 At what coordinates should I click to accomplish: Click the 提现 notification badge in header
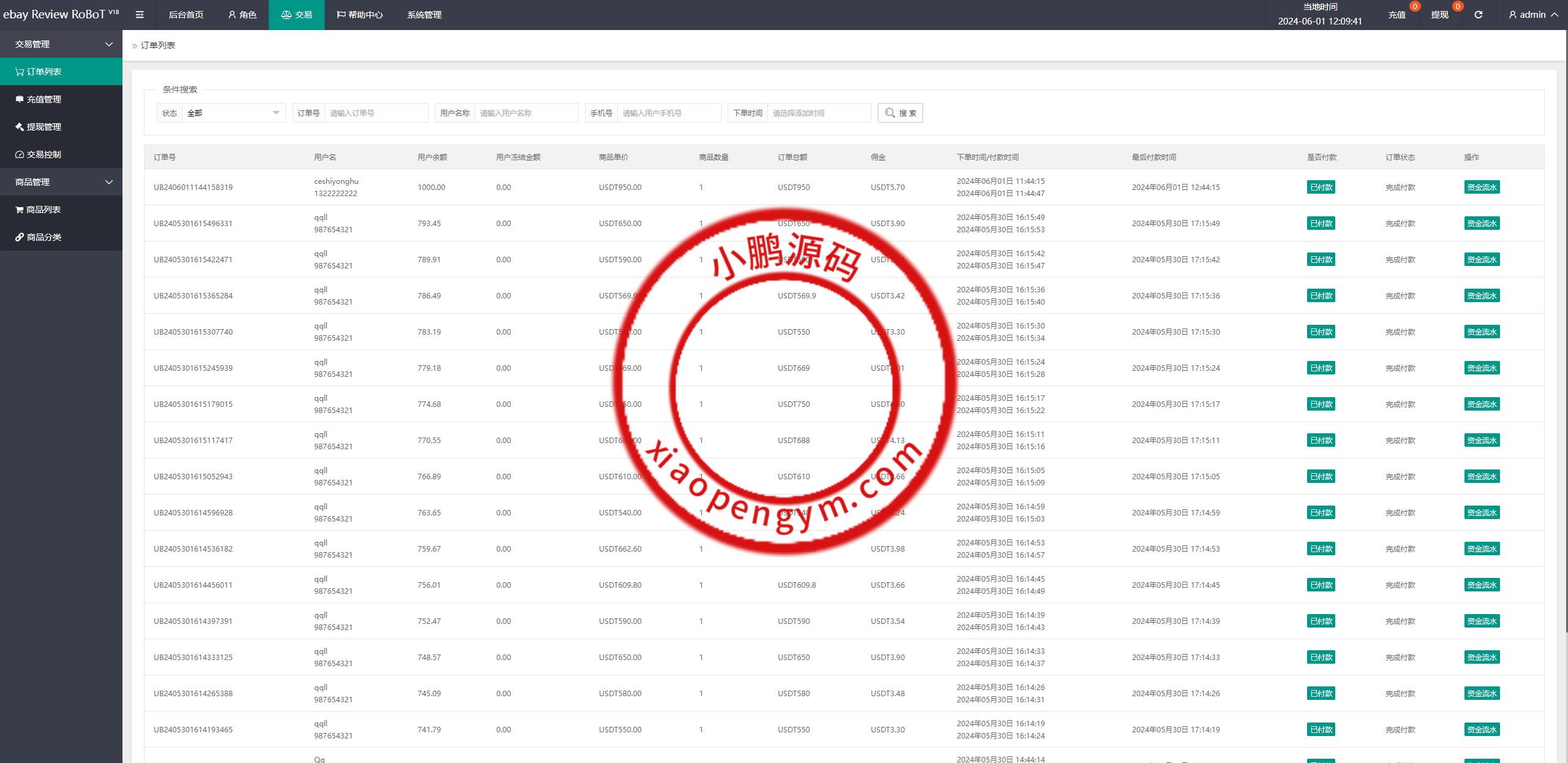tap(1457, 7)
